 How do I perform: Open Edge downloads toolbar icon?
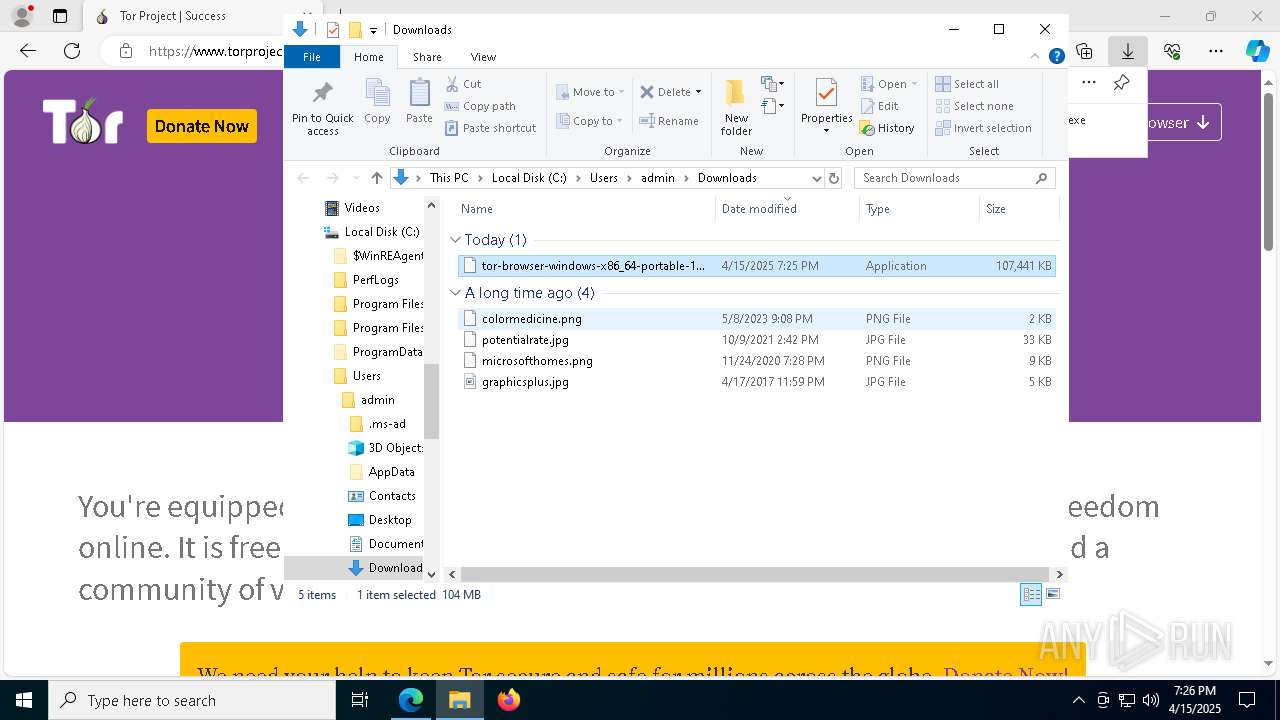pyautogui.click(x=1128, y=50)
